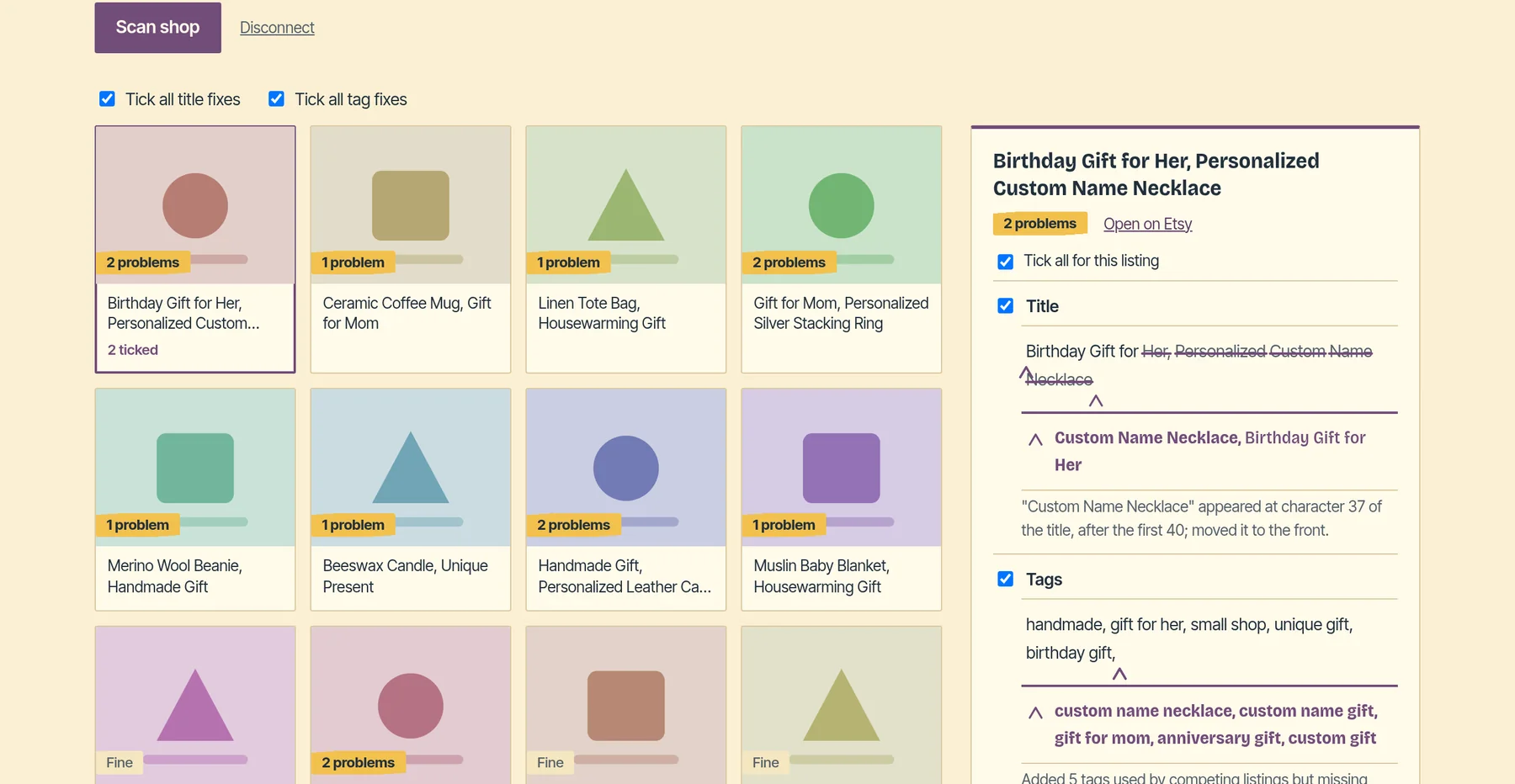Choose the Beeswax Candle listing thumbnail
The width and height of the screenshot is (1515, 784).
(x=411, y=468)
